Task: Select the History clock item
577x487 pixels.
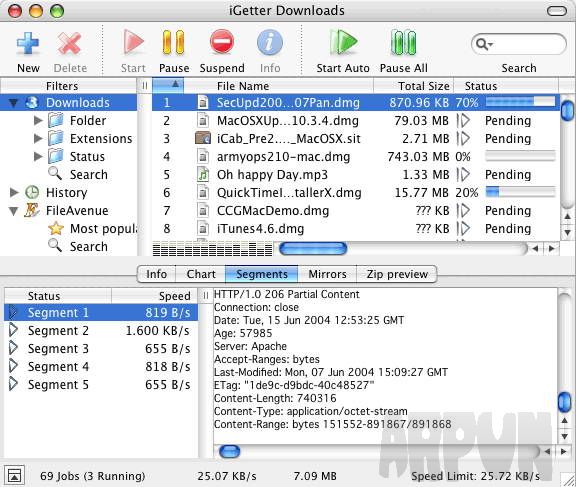Action: [x=32, y=192]
